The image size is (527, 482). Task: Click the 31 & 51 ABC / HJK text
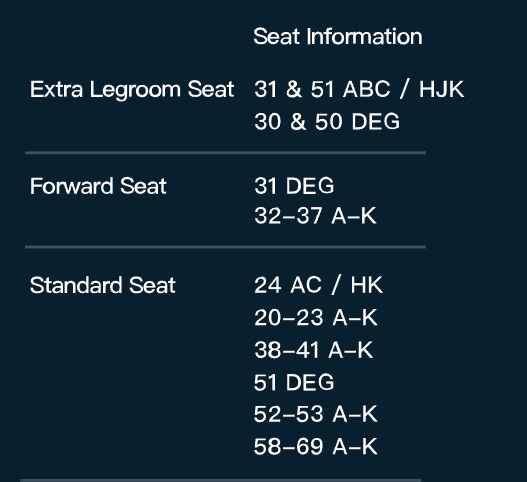coord(359,89)
